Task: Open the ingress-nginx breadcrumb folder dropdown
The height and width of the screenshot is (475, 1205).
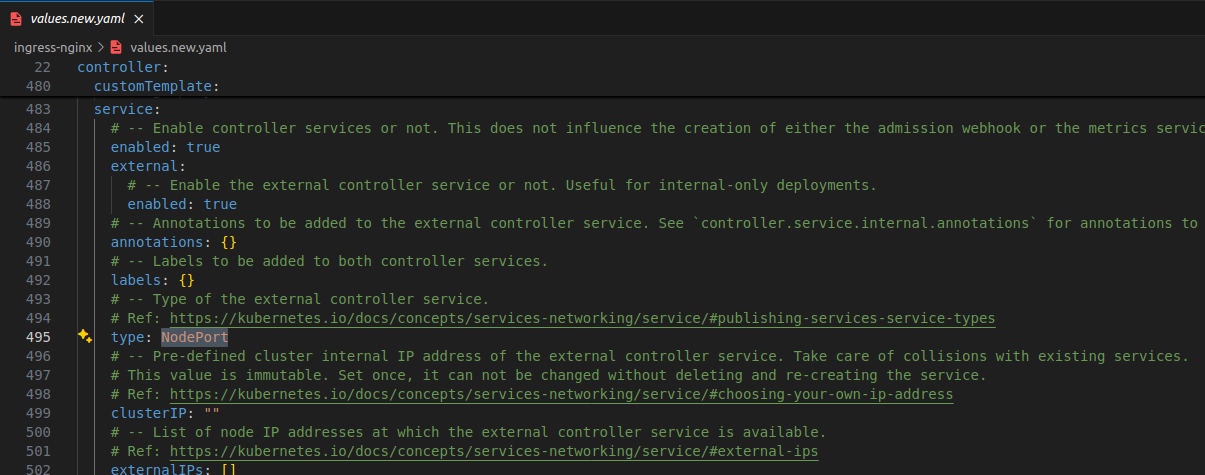Action: point(52,47)
